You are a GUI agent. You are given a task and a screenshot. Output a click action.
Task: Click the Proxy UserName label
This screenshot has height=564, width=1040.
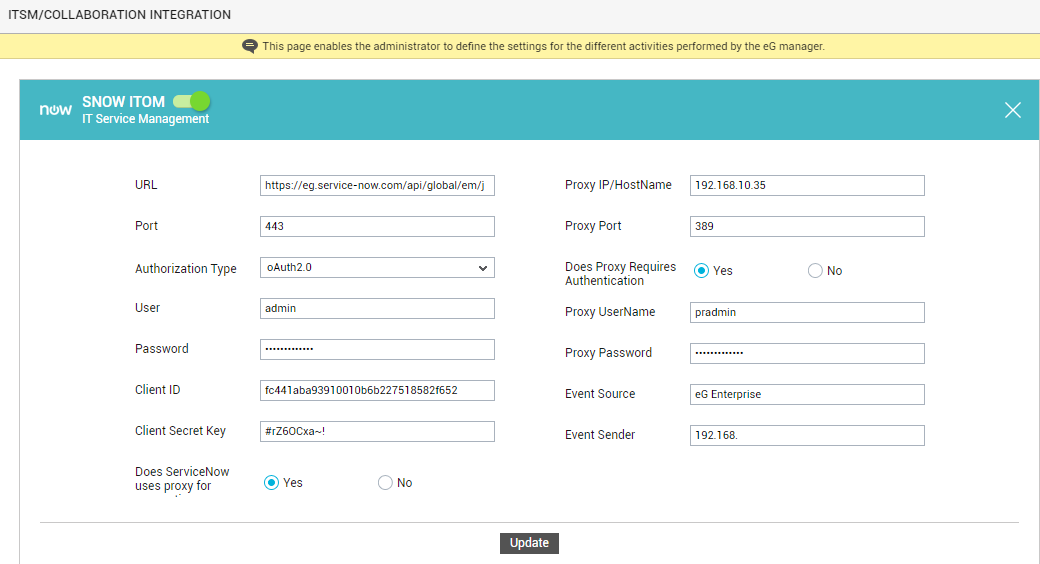click(610, 312)
